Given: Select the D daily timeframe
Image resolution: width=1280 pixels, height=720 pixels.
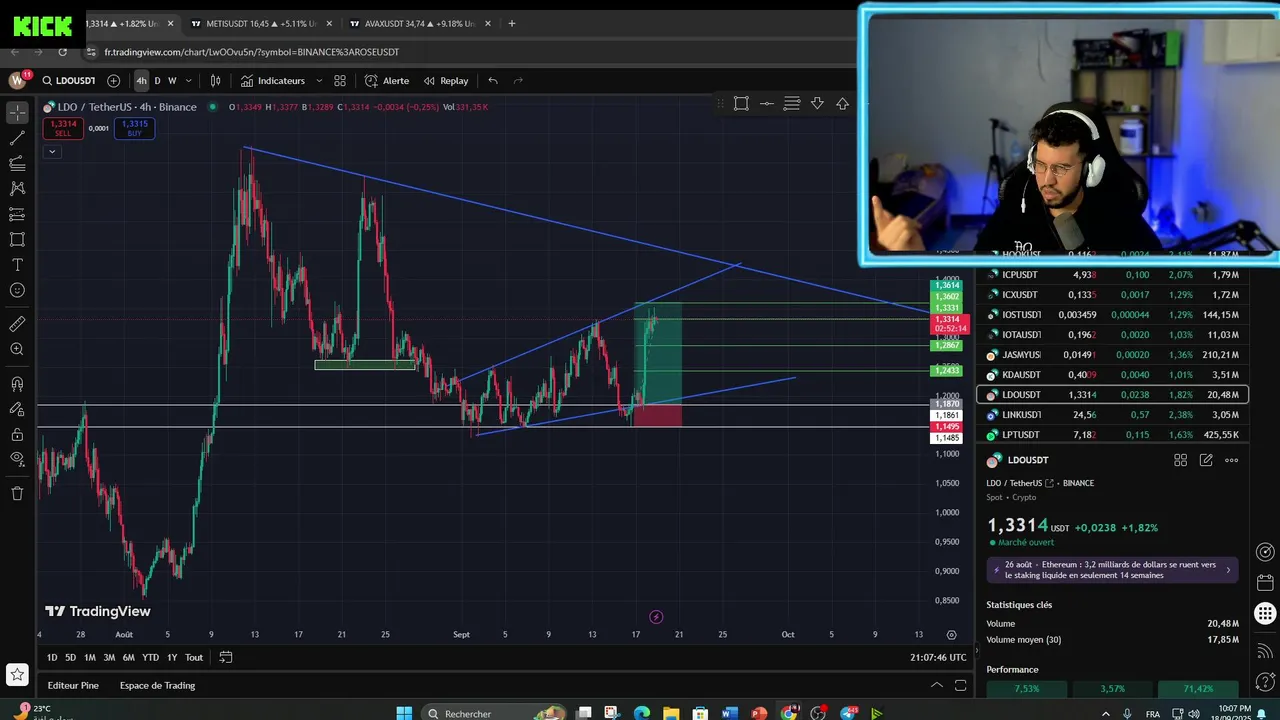Looking at the screenshot, I should pos(157,81).
